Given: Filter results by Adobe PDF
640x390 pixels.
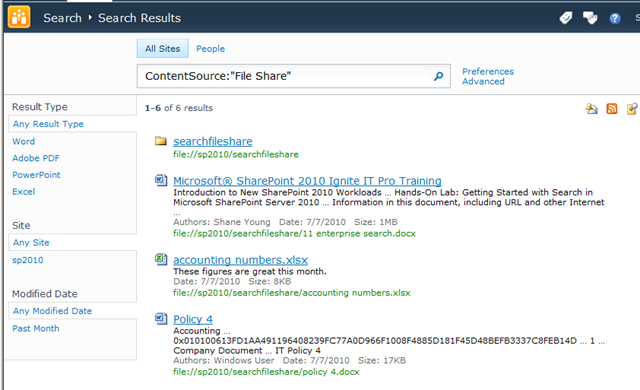Looking at the screenshot, I should coord(36,158).
